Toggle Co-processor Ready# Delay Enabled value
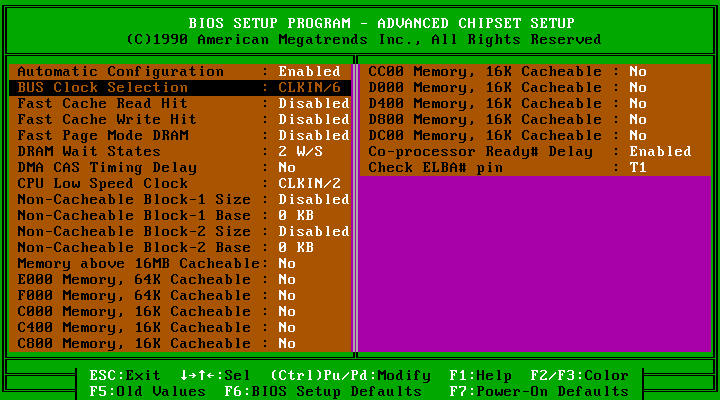 point(659,152)
